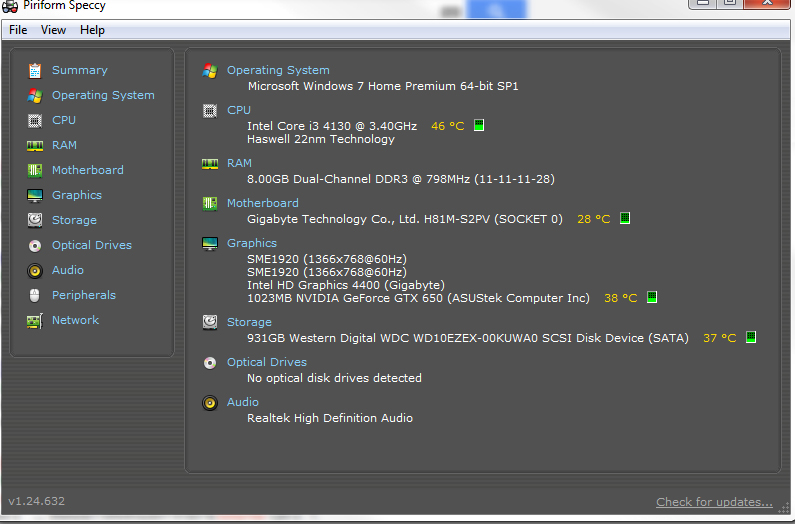Screen dimensions: 795x524
Task: Open the Audio section from sidebar
Action: tap(67, 270)
